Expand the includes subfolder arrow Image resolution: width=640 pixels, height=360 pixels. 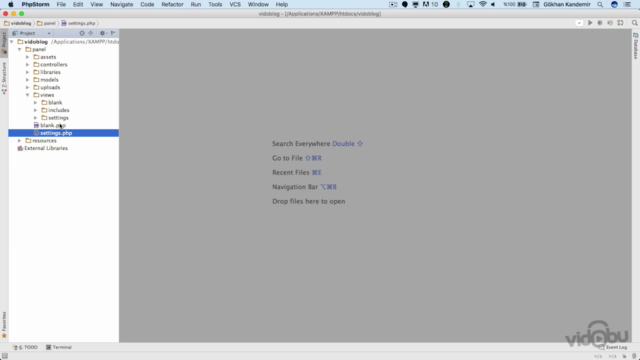click(x=36, y=110)
